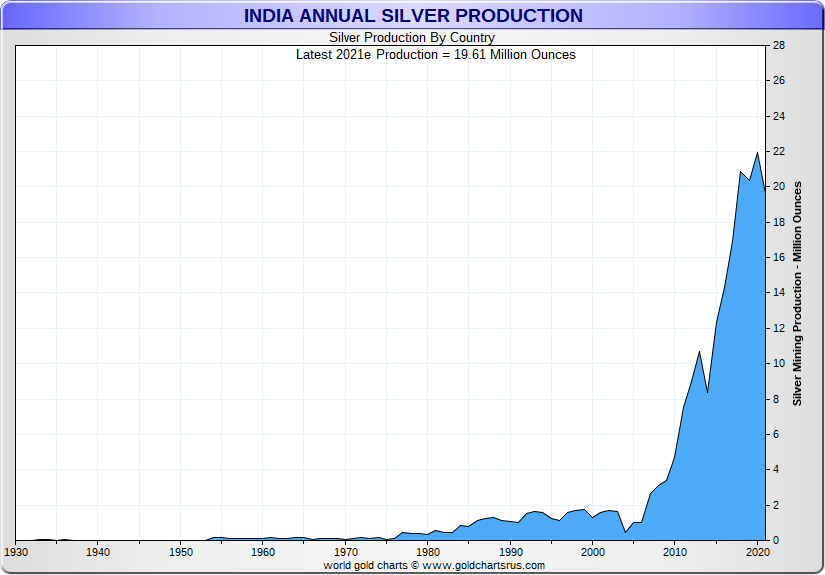Click the 2010 x-axis year label
Image resolution: width=825 pixels, height=575 pixels.
click(675, 552)
